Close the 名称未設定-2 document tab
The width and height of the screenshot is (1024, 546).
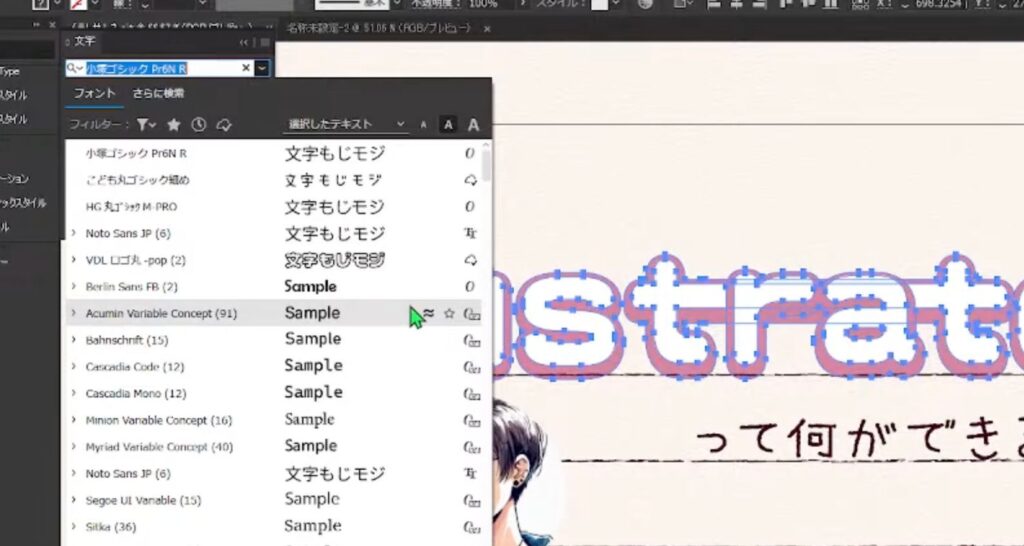(487, 29)
